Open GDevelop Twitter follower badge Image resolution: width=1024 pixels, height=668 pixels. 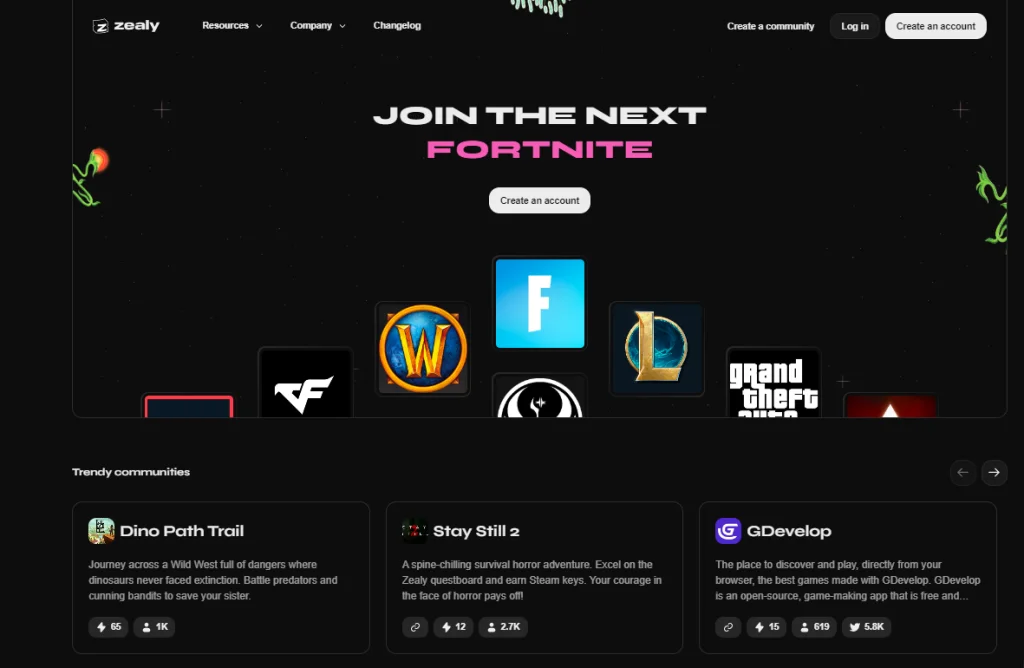(867, 627)
